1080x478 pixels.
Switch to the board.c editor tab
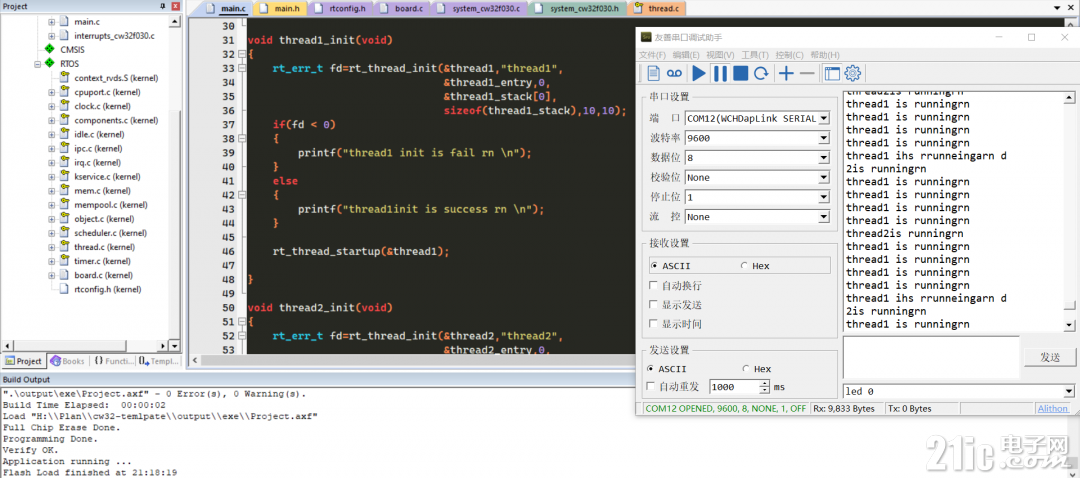tap(402, 9)
